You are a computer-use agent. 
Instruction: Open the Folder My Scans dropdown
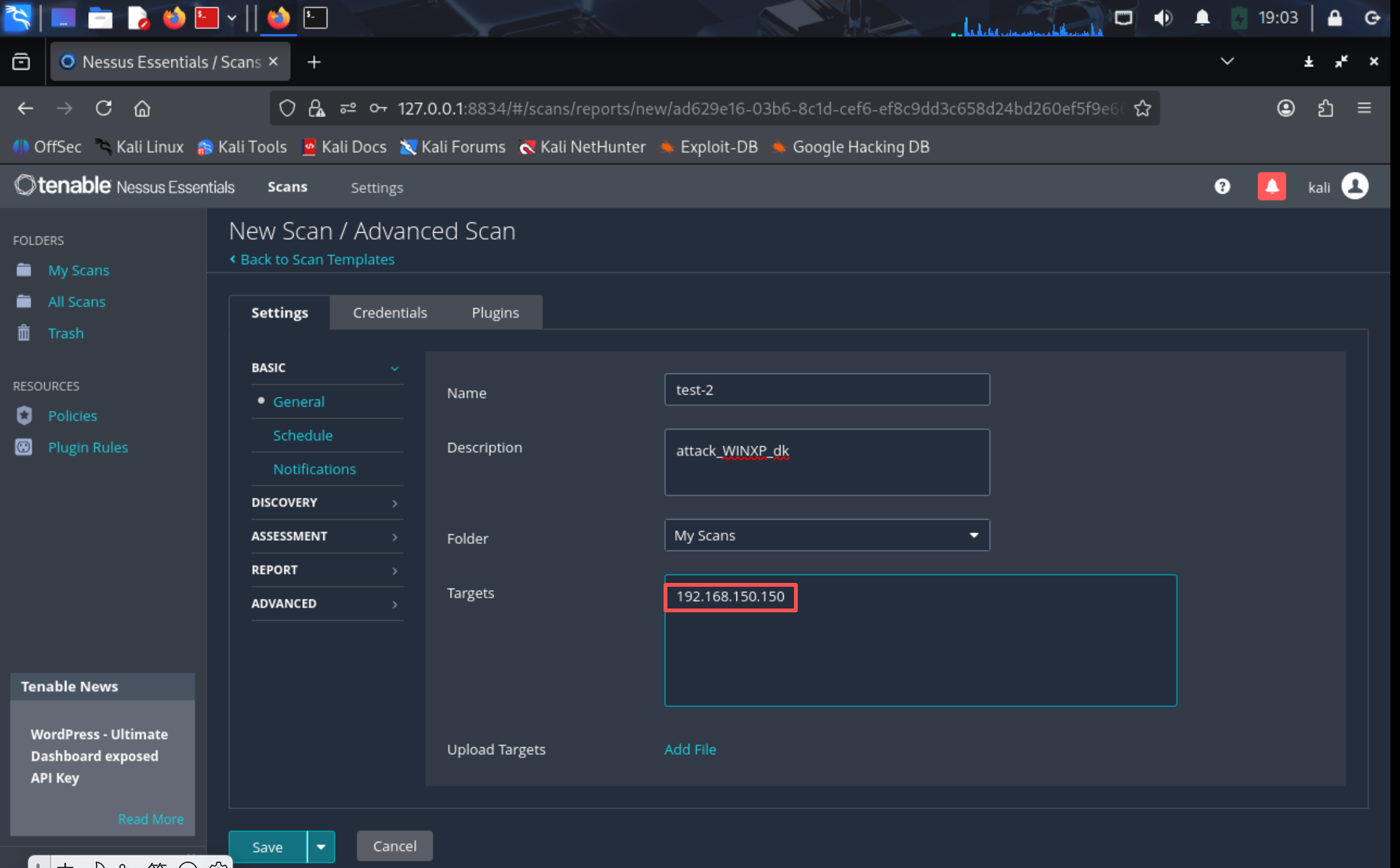tap(827, 535)
